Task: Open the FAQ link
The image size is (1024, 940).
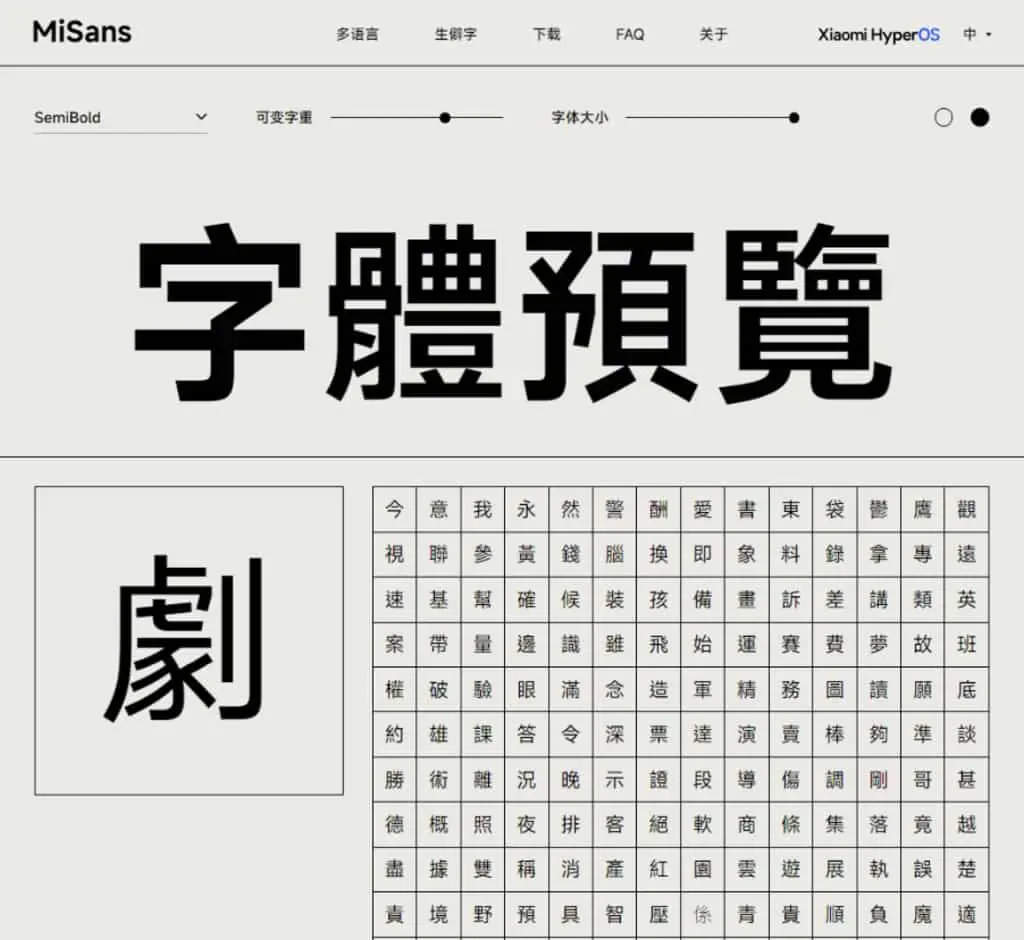Action: [630, 34]
